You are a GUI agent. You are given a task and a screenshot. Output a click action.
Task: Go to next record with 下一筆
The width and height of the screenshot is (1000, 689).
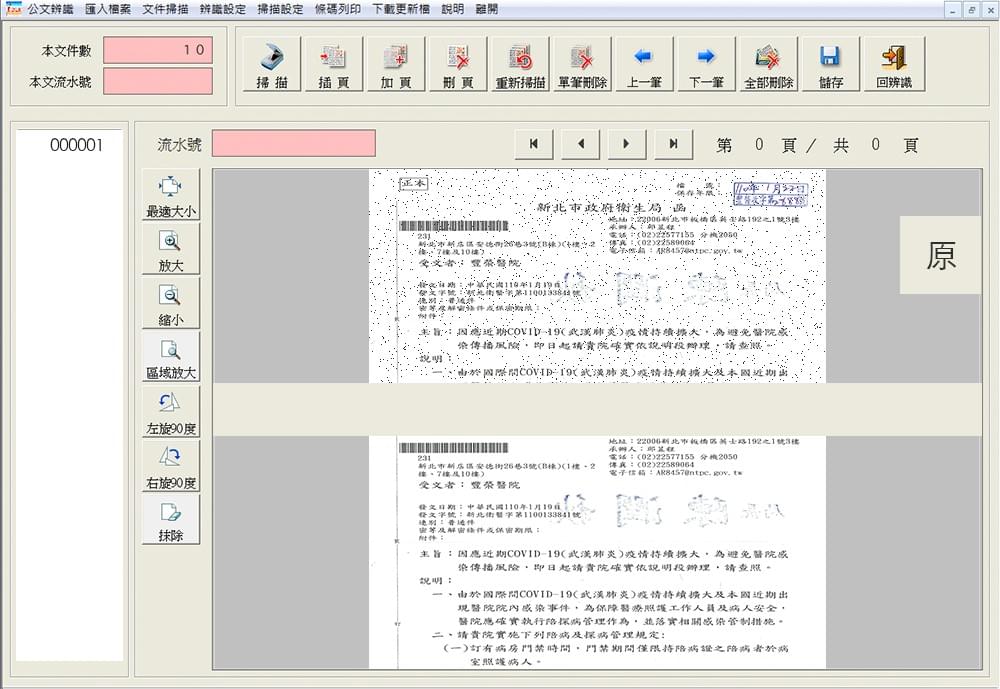point(706,65)
